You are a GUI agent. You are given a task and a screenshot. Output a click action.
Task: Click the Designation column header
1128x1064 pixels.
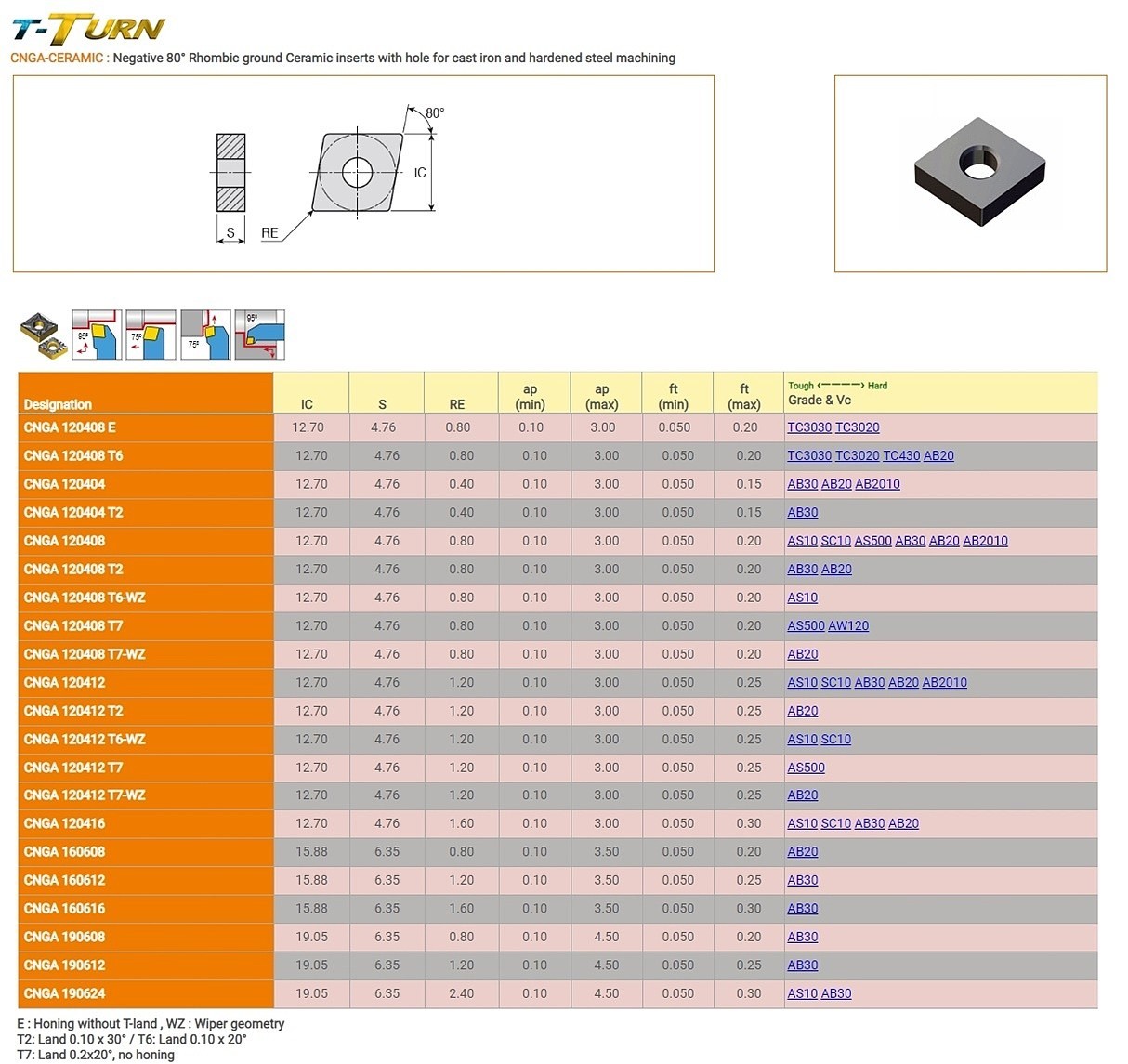(58, 404)
